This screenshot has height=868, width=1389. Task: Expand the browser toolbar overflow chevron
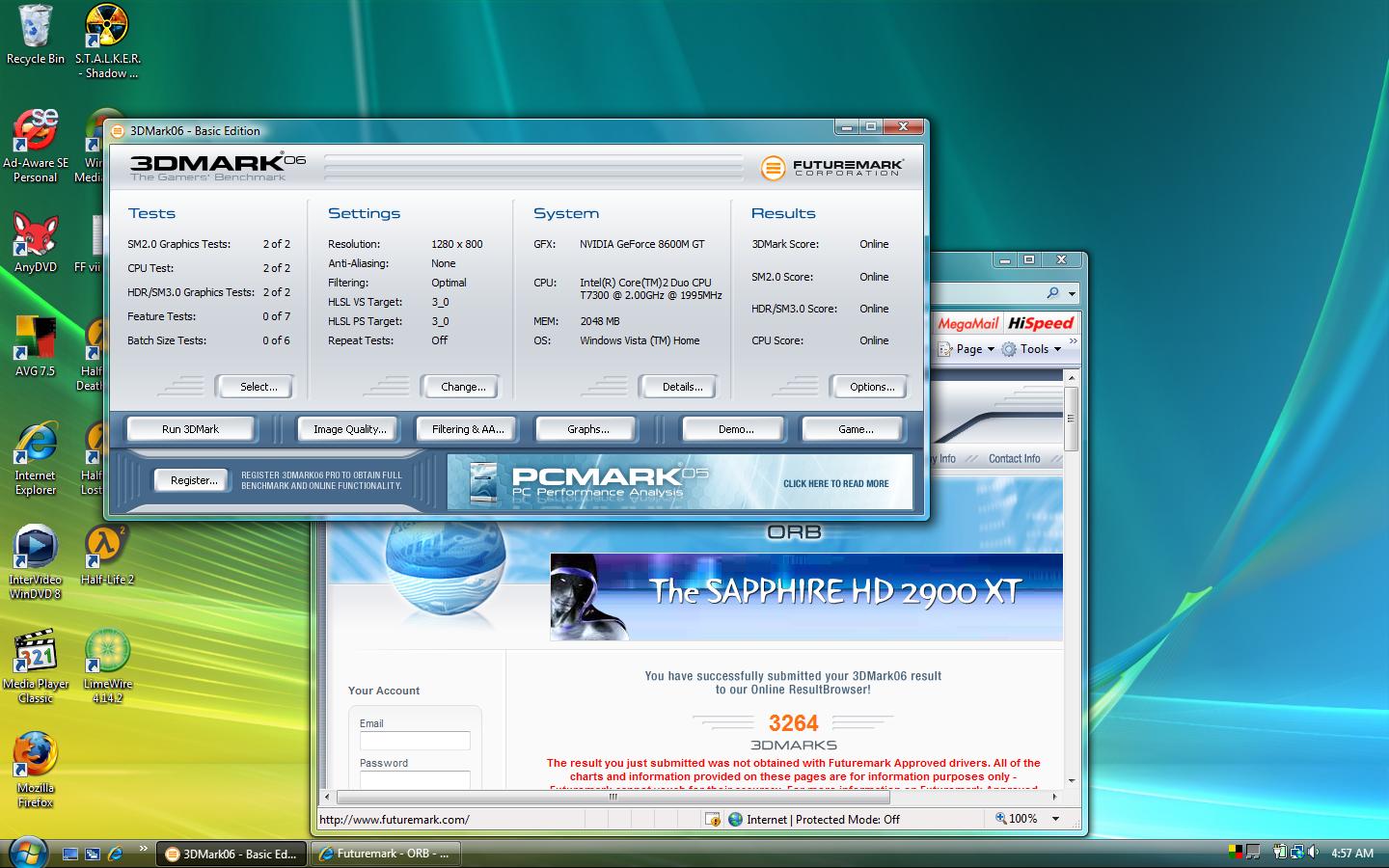(x=1074, y=342)
